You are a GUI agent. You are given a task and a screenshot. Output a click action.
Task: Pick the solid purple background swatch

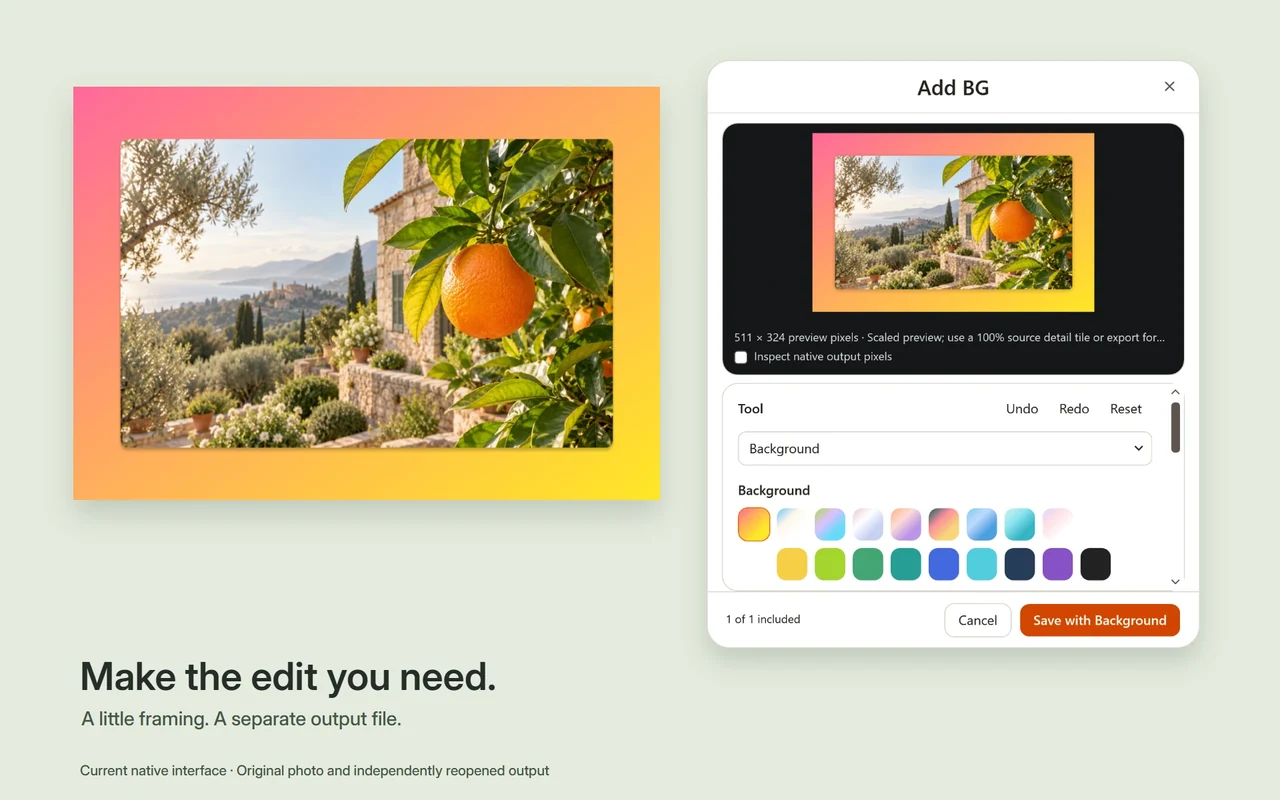[x=1058, y=564]
